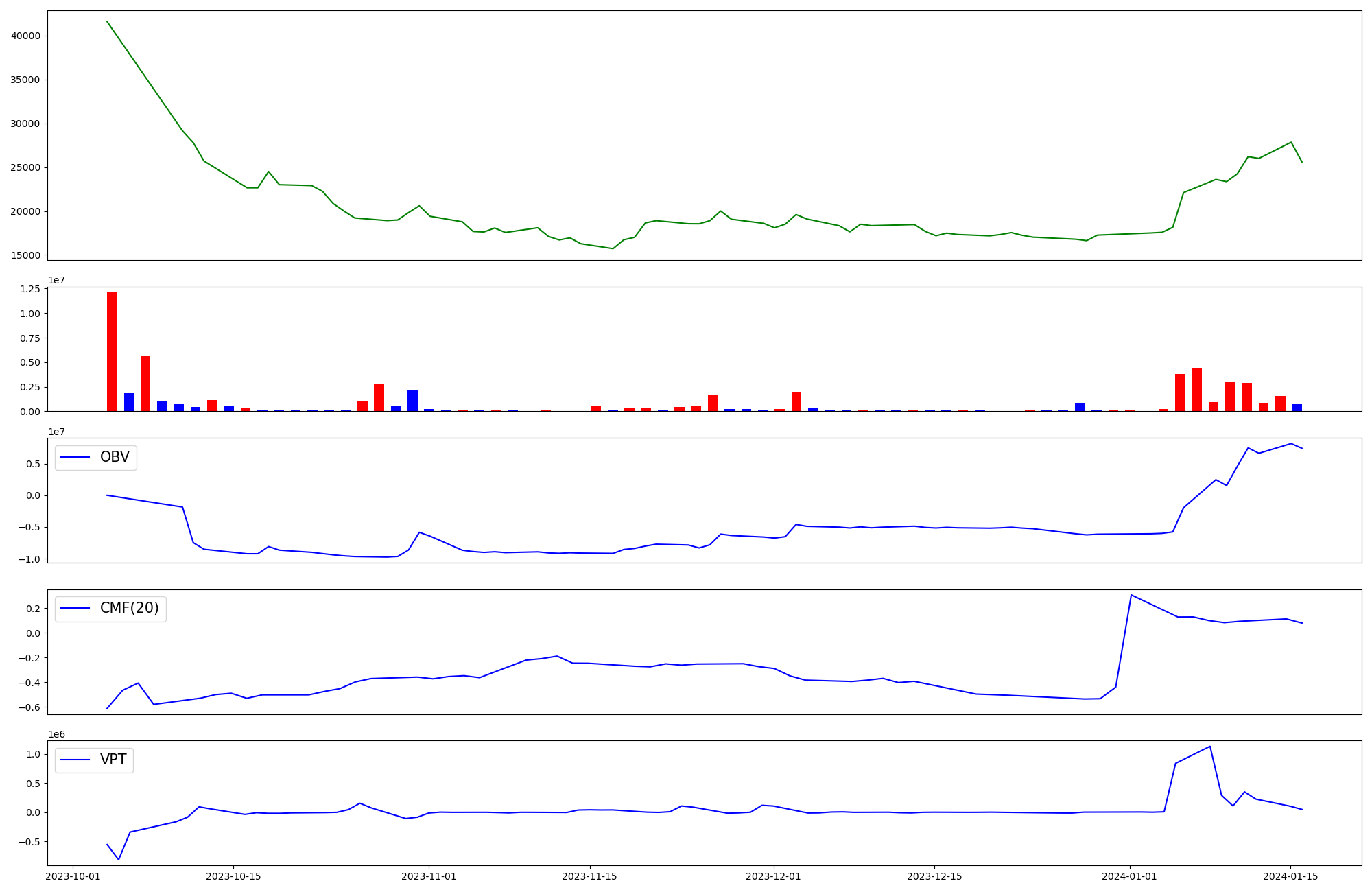The image size is (1372, 892).
Task: Click the 1.25 volume axis tick label
Action: 30,289
